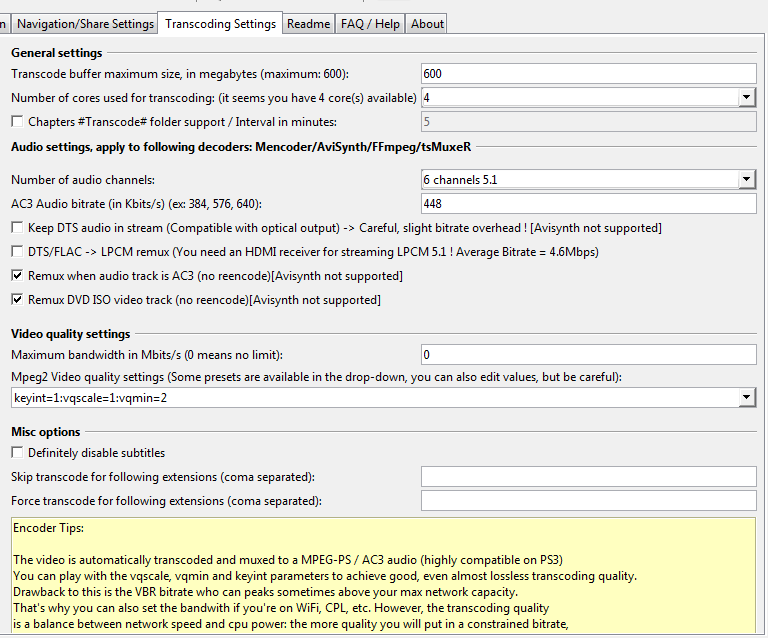The width and height of the screenshot is (768, 638).
Task: Uncheck Remux when audio track is AC3
Action: 17,276
